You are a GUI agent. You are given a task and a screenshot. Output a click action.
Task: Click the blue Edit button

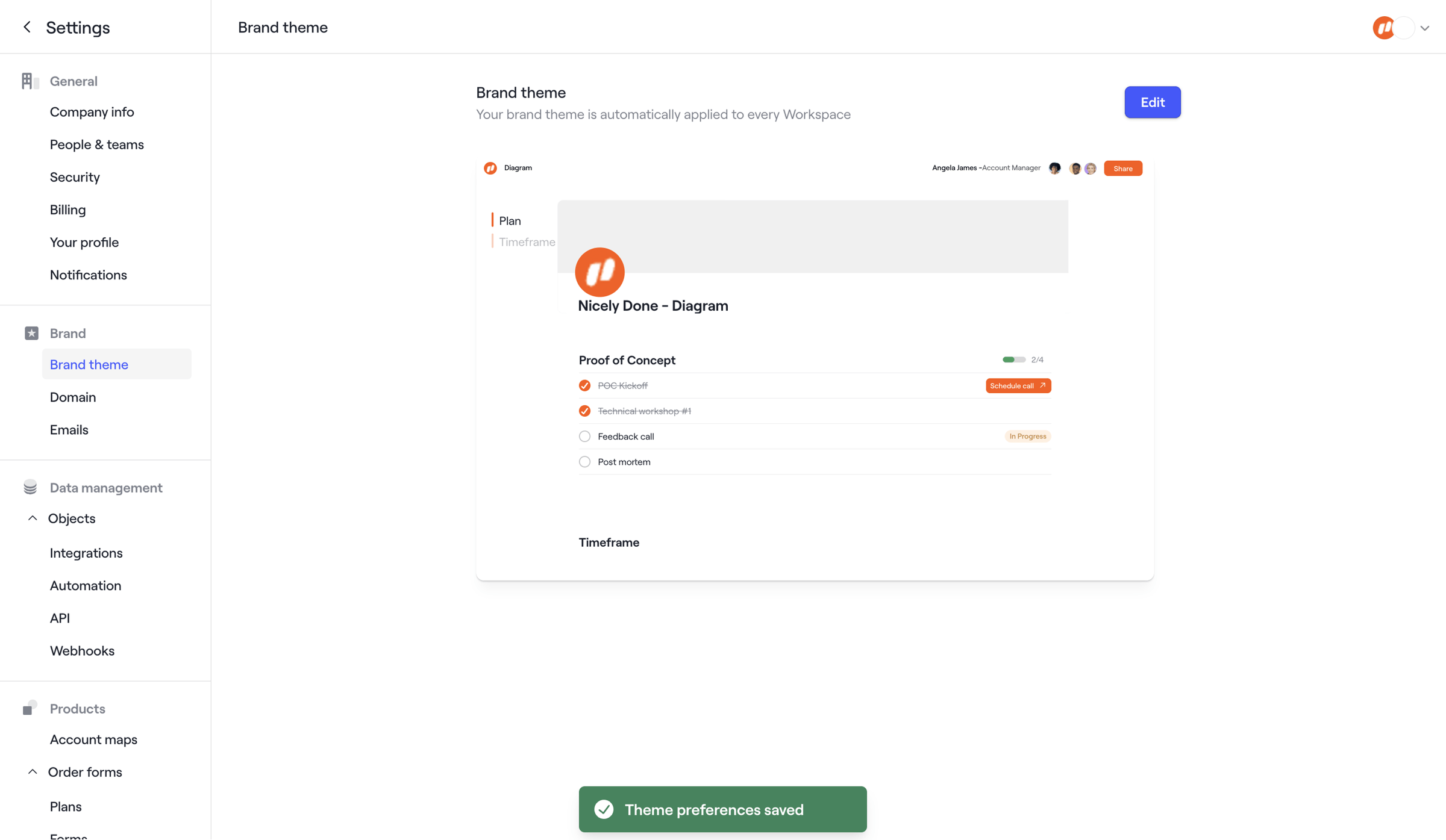coord(1152,102)
